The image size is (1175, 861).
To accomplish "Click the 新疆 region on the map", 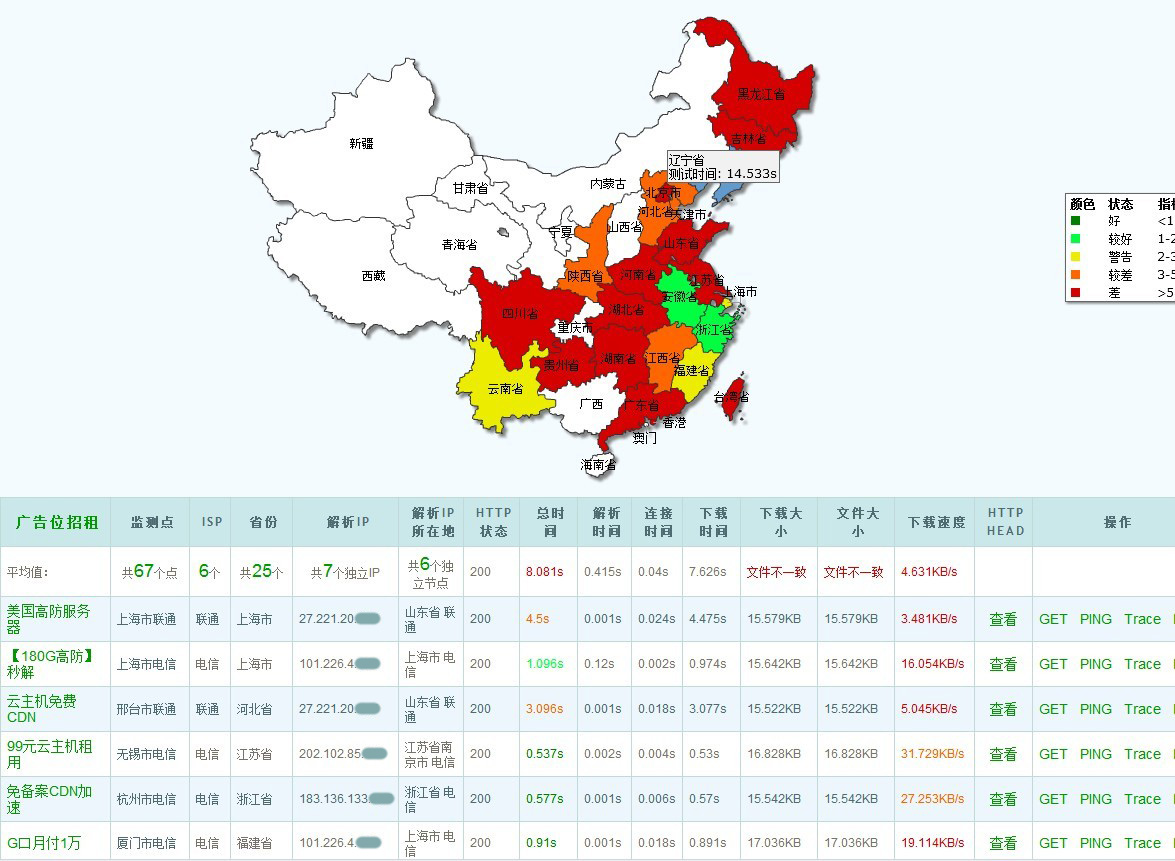I will (361, 144).
